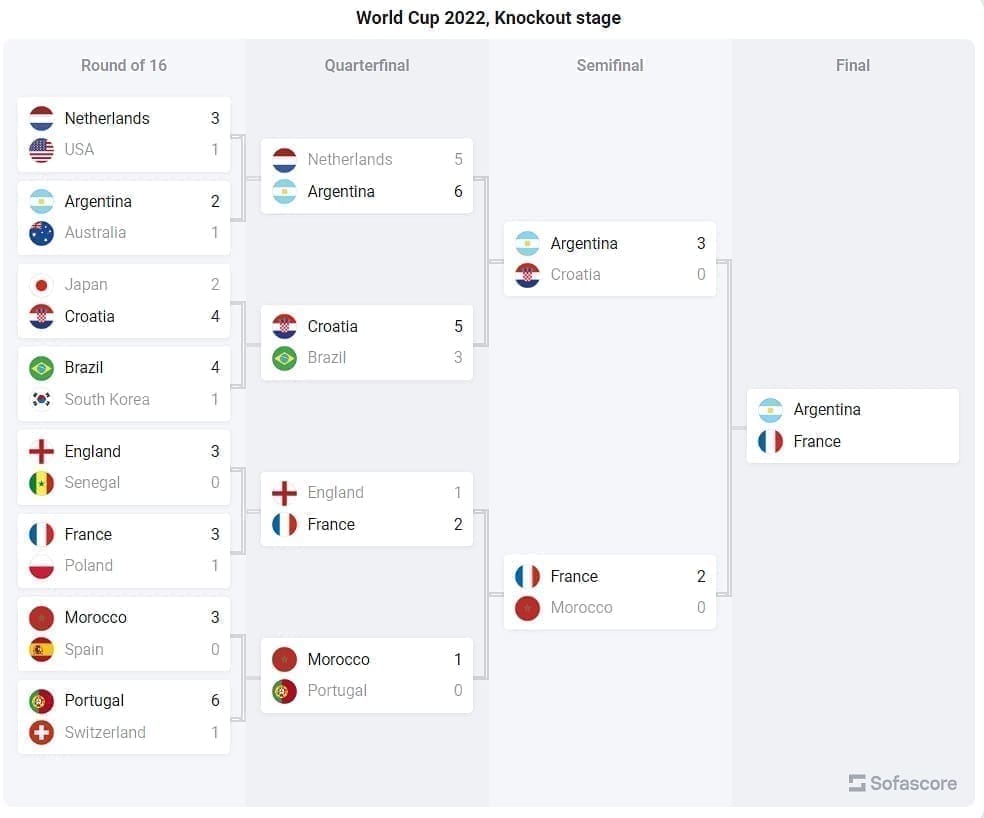984x818 pixels.
Task: Open the France team name in the Final
Action: coord(817,442)
